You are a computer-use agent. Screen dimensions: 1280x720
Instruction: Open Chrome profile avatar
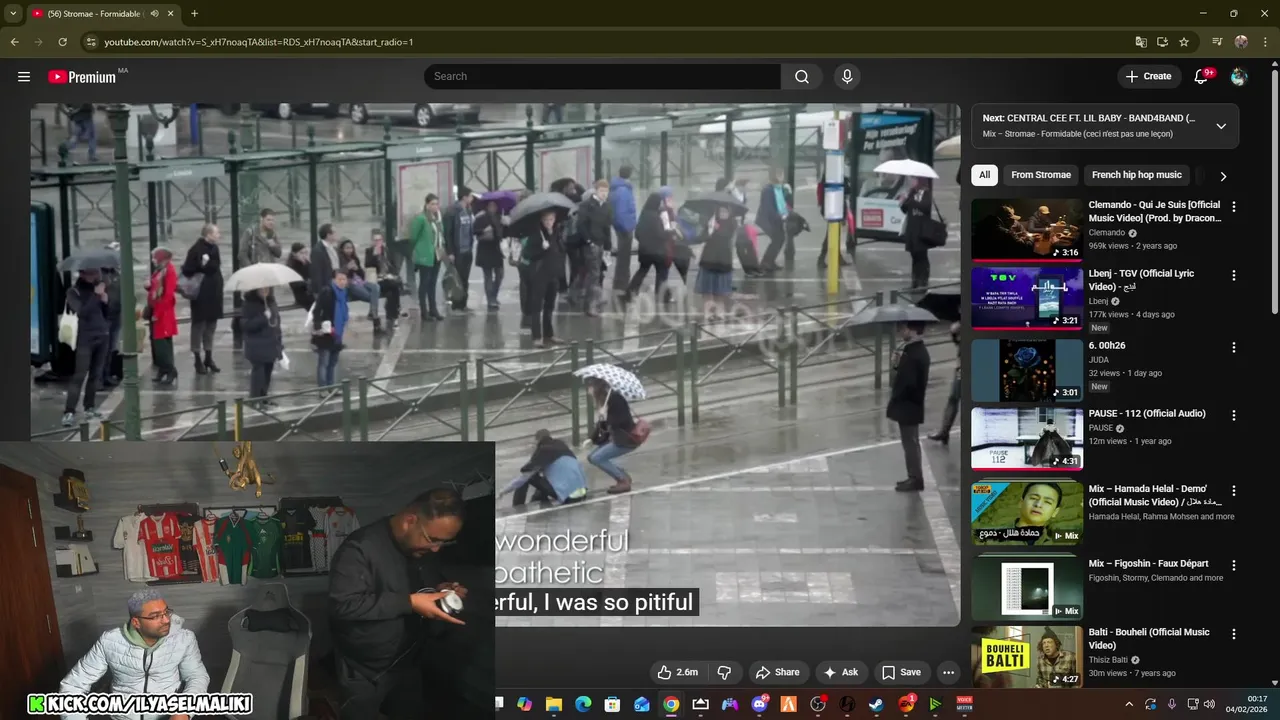click(1241, 42)
